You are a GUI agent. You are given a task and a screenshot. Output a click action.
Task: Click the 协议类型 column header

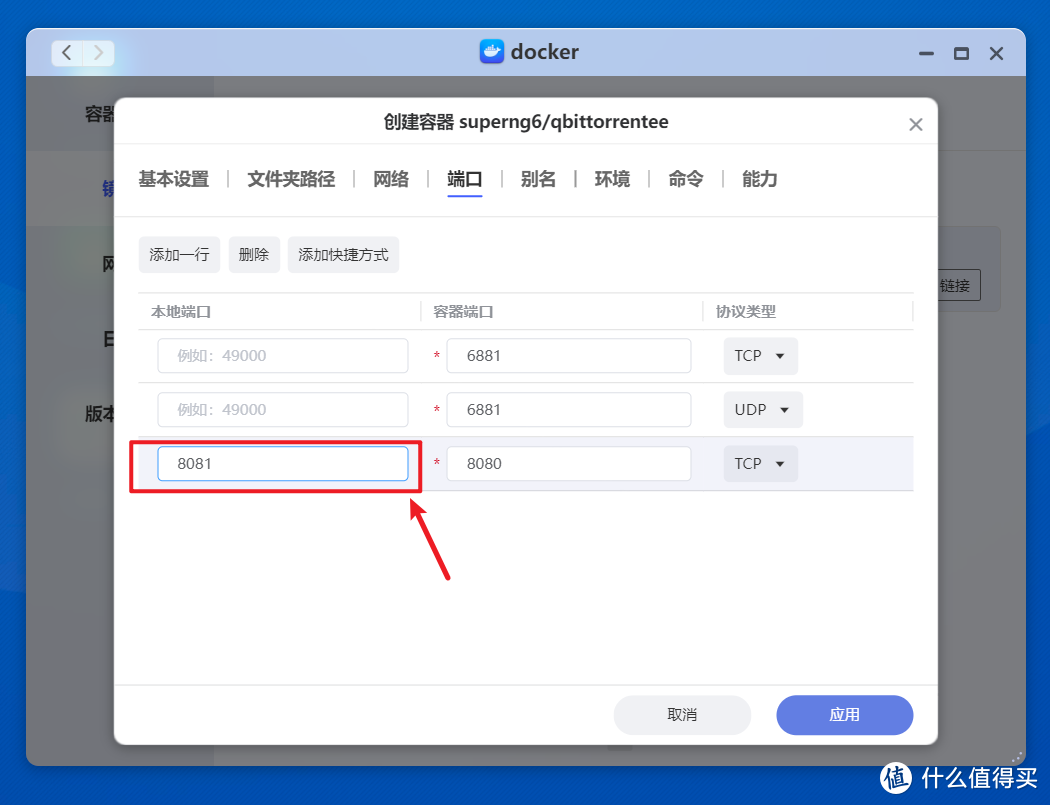(745, 311)
